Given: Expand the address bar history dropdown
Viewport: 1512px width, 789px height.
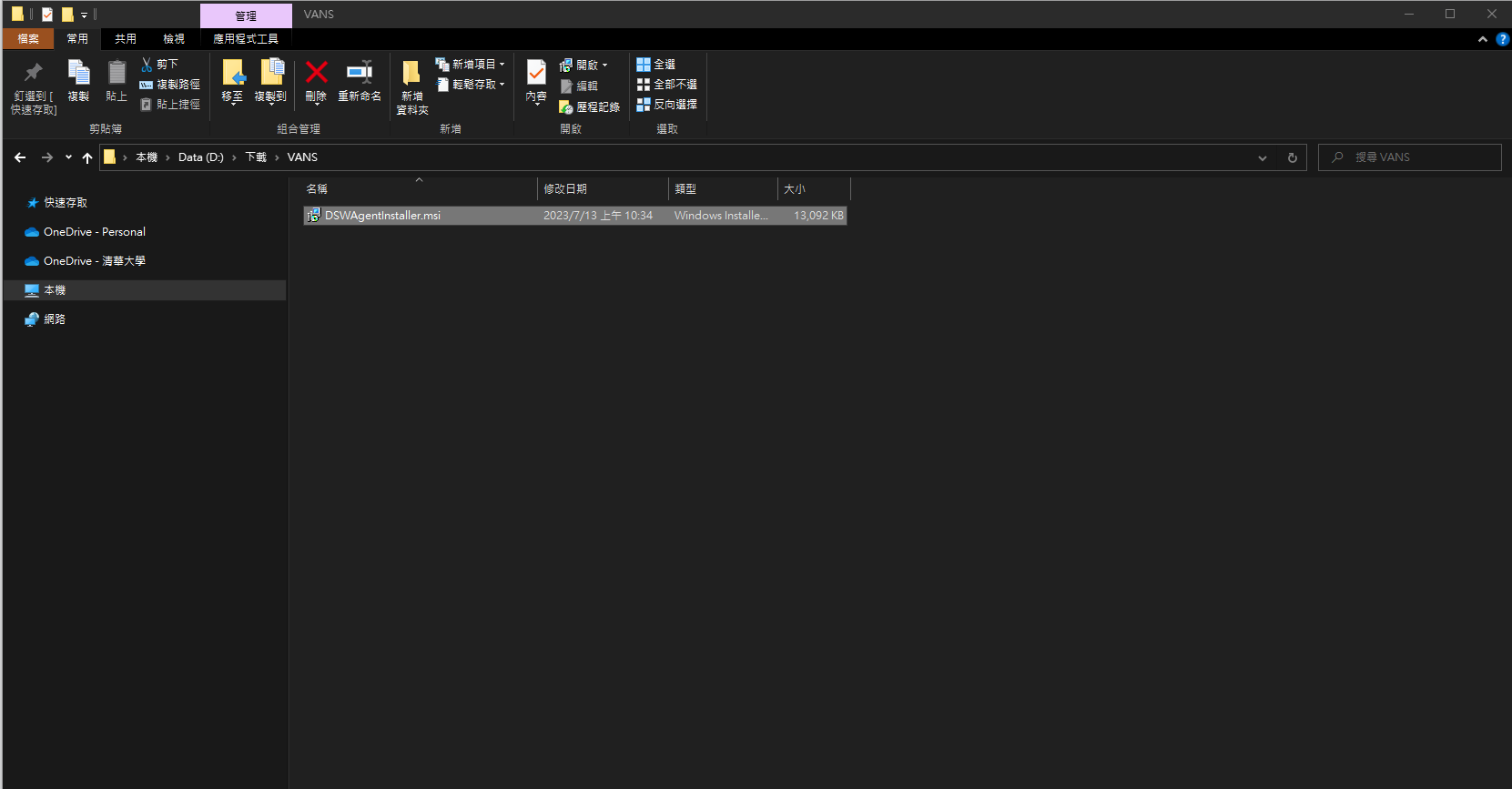Looking at the screenshot, I should coord(1263,158).
